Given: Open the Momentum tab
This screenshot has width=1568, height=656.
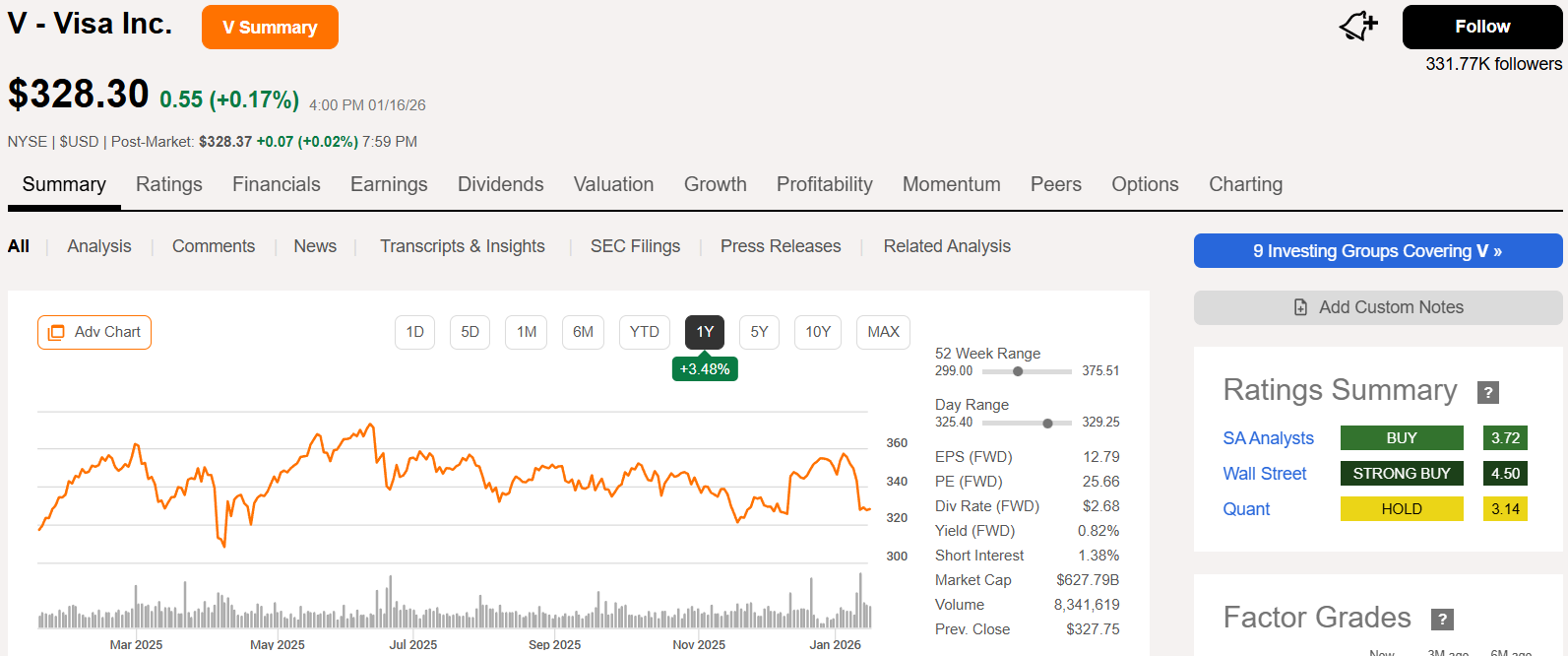Looking at the screenshot, I should pyautogui.click(x=952, y=184).
